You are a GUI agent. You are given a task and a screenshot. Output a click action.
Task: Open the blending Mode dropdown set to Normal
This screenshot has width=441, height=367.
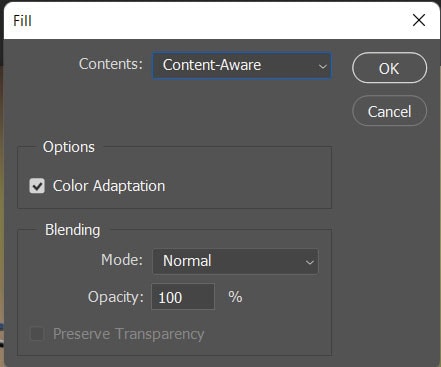[235, 261]
